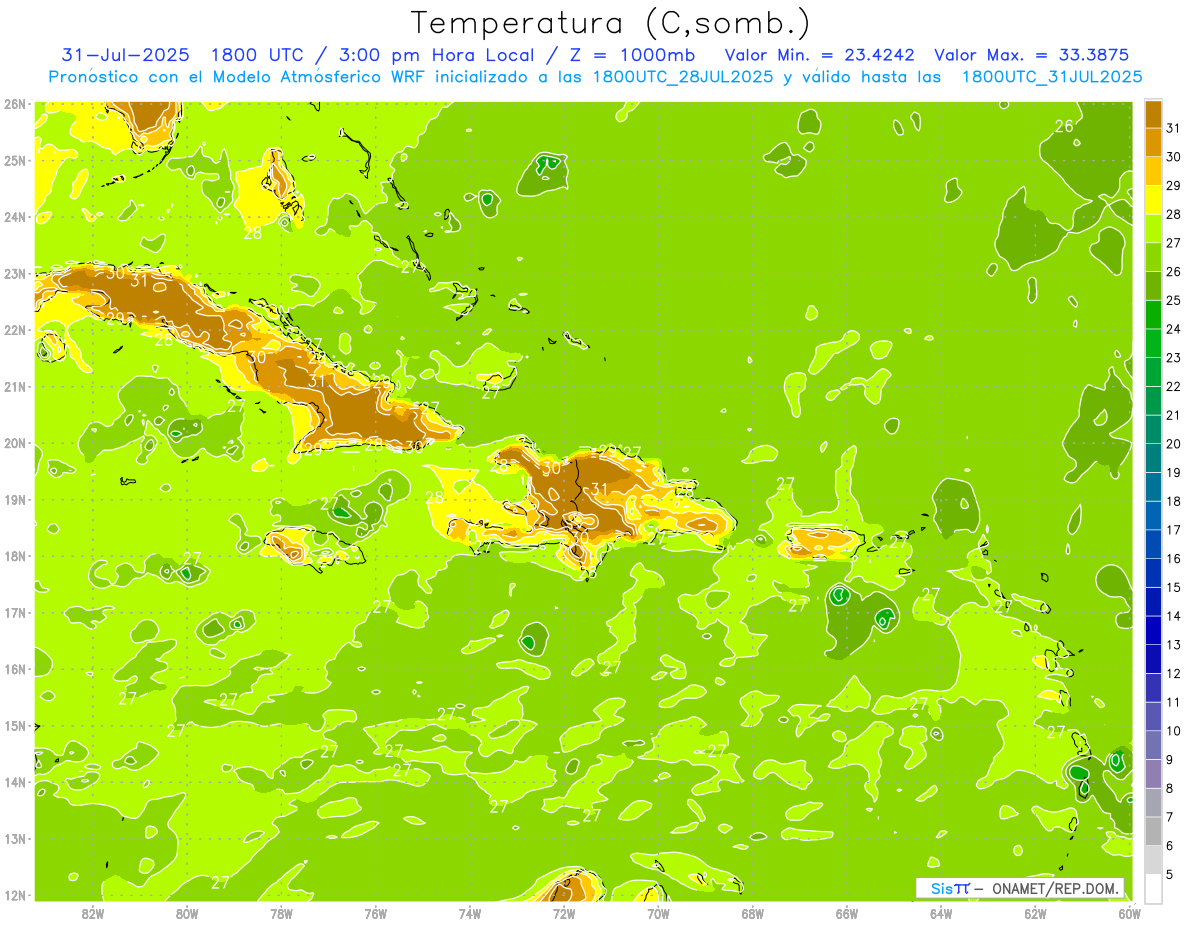Screen dimensions: 1200x927
Task: Pick legend swatch between 29 and 30
Action: (x=1153, y=171)
